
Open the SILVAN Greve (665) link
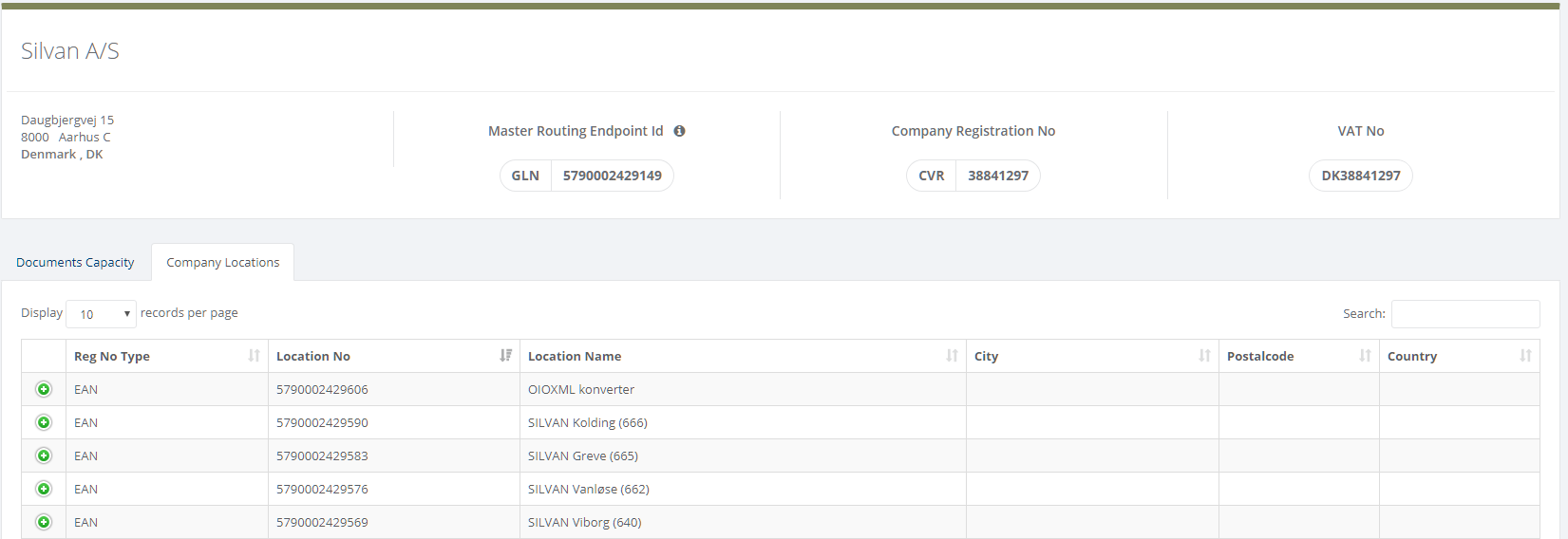[583, 455]
